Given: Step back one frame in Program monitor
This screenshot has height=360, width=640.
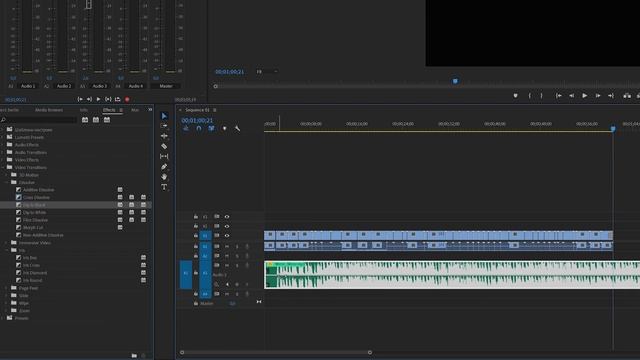Looking at the screenshot, I should coord(571,96).
